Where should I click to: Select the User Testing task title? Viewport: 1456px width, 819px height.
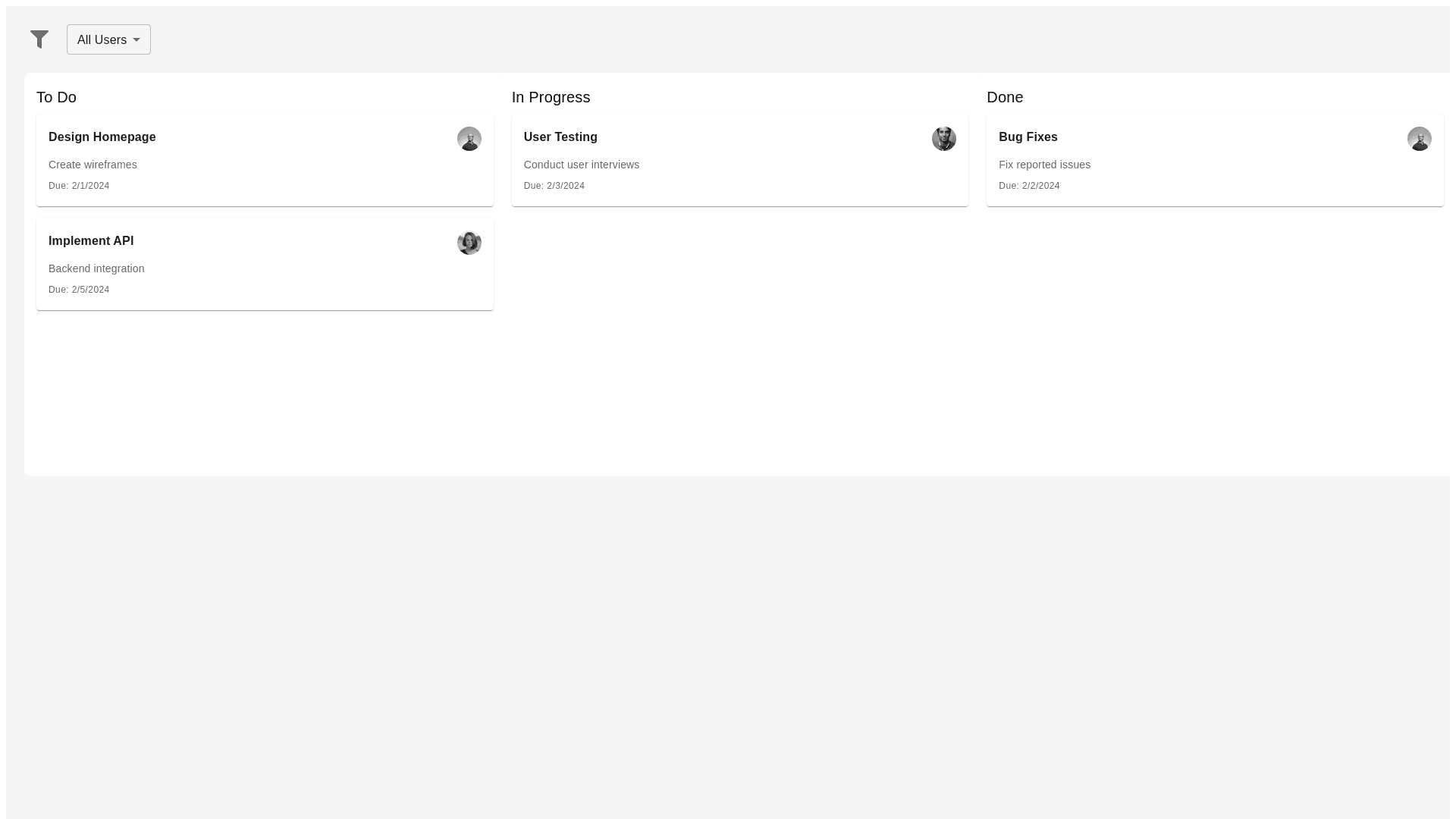pyautogui.click(x=560, y=137)
